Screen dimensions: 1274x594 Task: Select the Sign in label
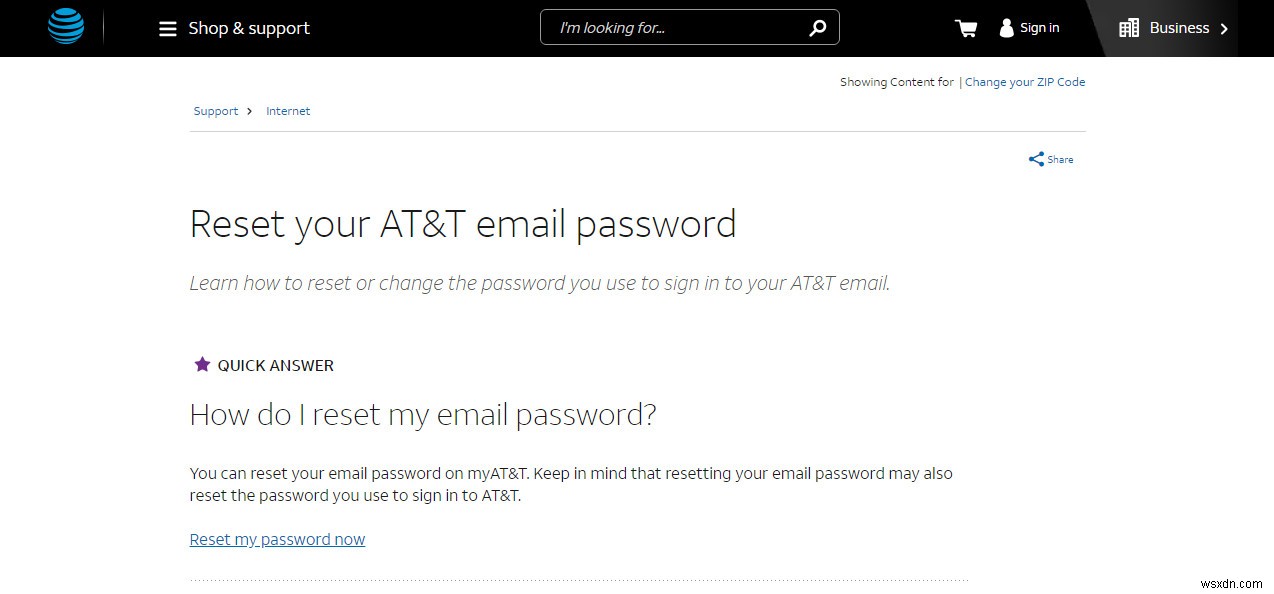(1040, 28)
